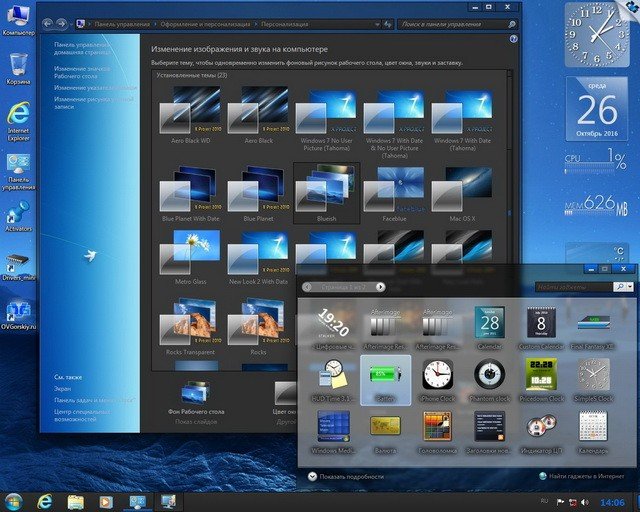This screenshot has width=640, height=512.
Task: Click the Персонализация breadcrumb
Action: pos(284,24)
